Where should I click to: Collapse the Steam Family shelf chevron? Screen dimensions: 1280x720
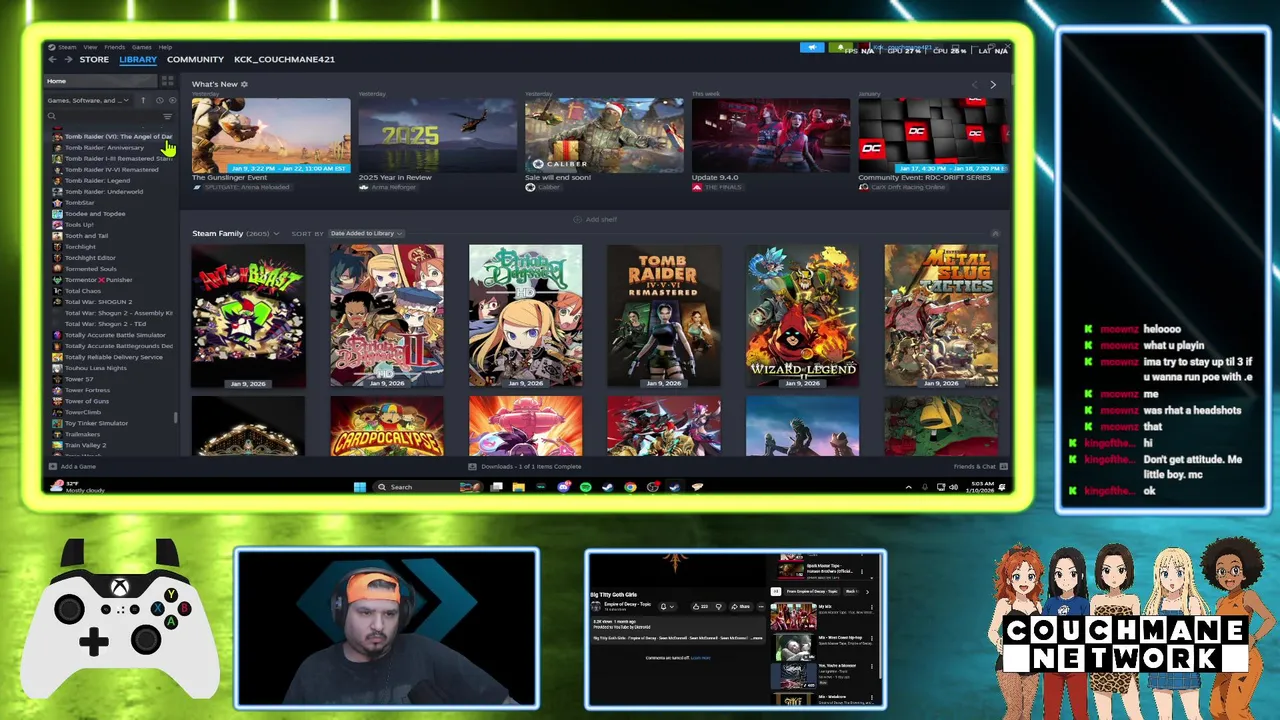(995, 233)
